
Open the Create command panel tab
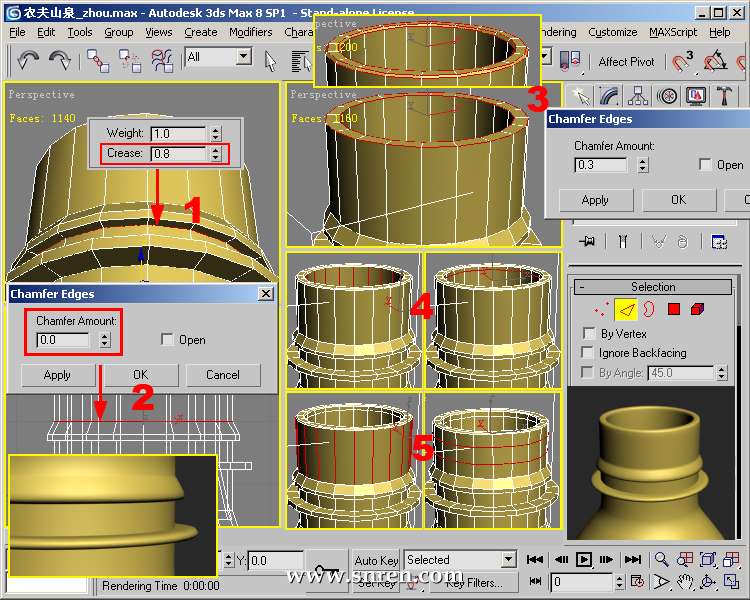click(x=580, y=96)
